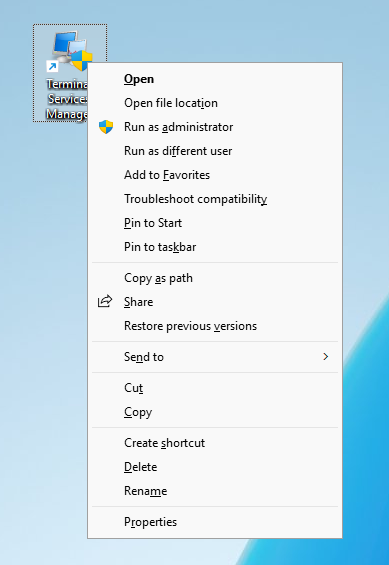Image resolution: width=389 pixels, height=565 pixels.
Task: Select Open file location
Action: [215, 103]
